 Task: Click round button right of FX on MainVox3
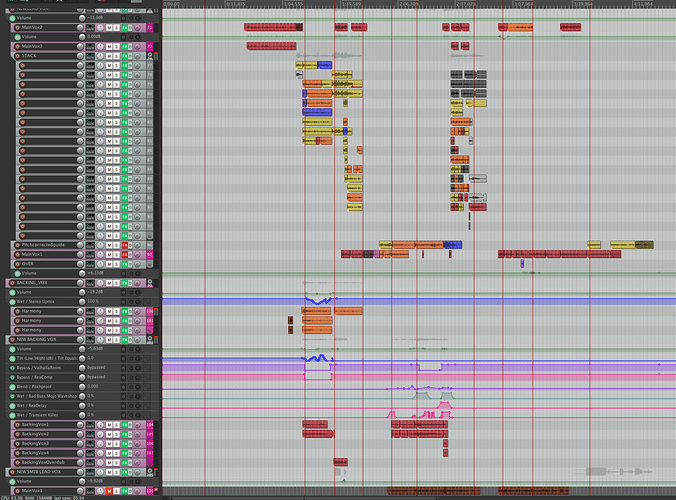tap(138, 47)
